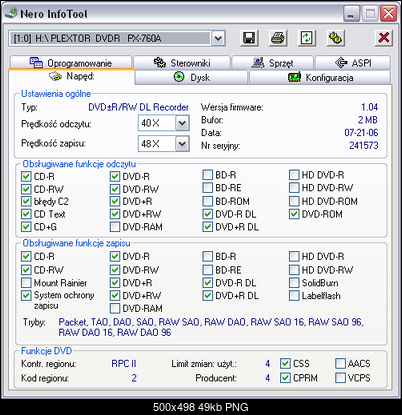Switch to the Dysk tab
The width and height of the screenshot is (402, 415).
(192, 78)
